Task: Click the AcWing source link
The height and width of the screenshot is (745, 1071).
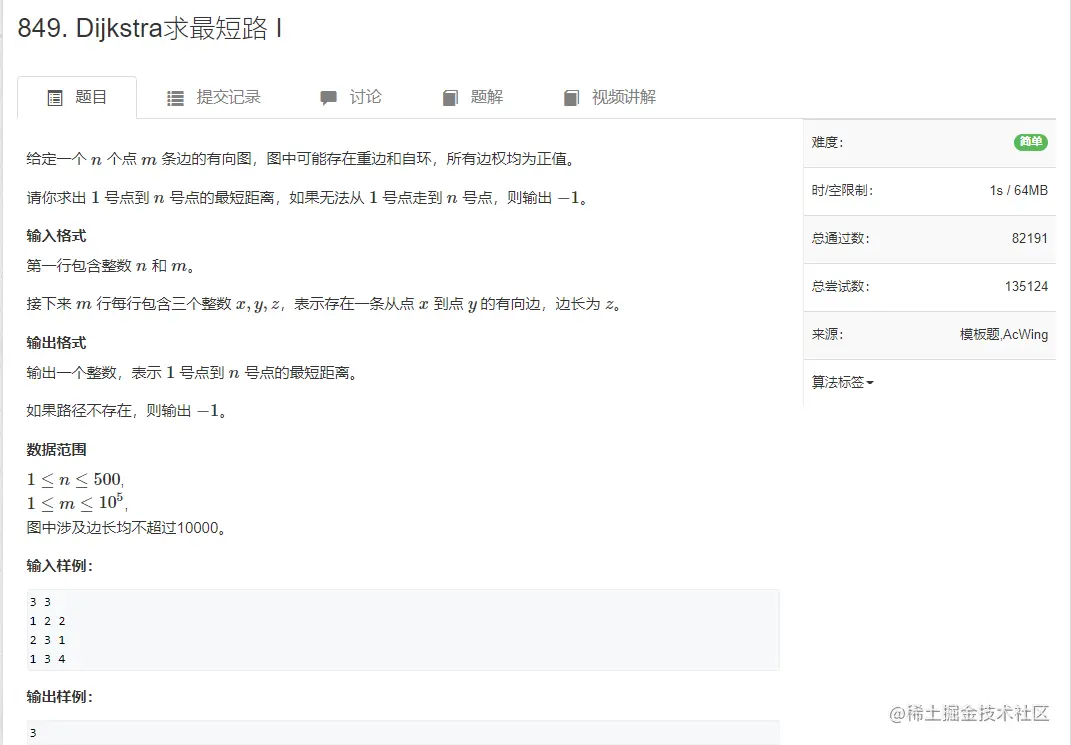Action: tap(1024, 335)
